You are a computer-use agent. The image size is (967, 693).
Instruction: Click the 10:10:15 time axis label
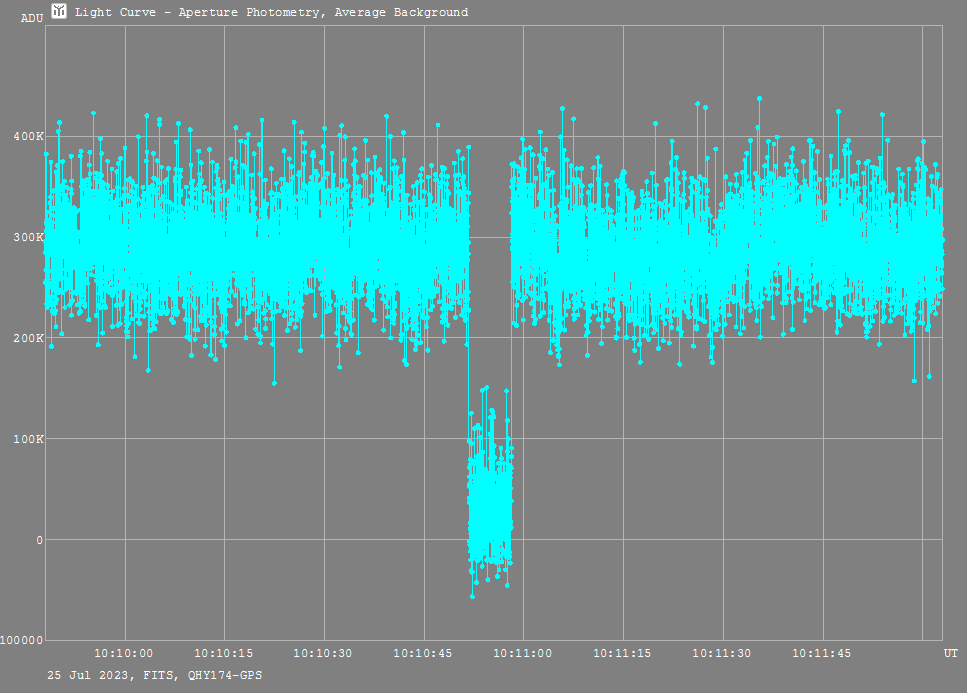pyautogui.click(x=223, y=654)
